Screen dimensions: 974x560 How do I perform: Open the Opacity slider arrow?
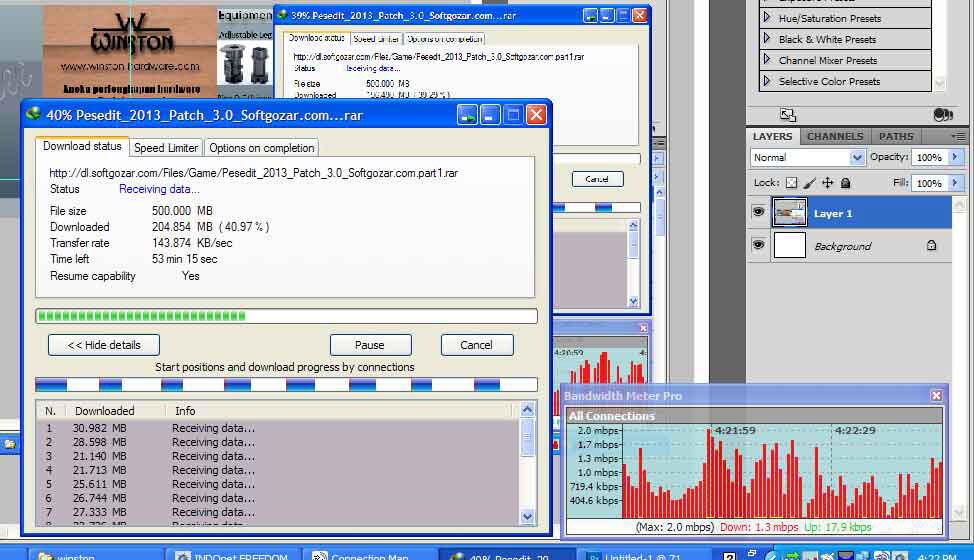955,157
